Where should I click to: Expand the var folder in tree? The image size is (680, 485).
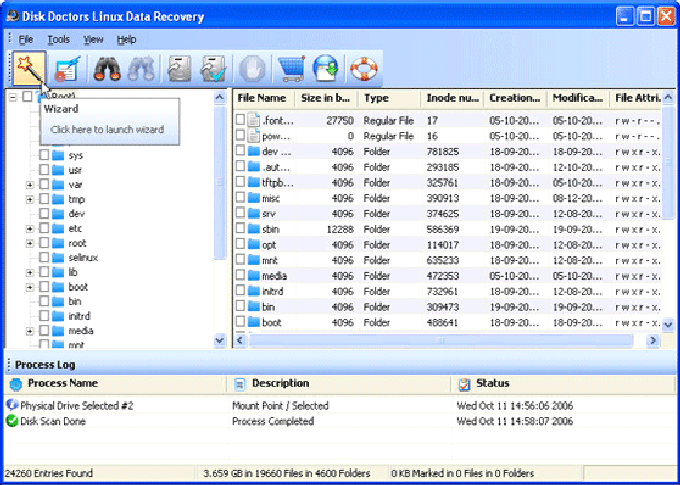pyautogui.click(x=29, y=185)
